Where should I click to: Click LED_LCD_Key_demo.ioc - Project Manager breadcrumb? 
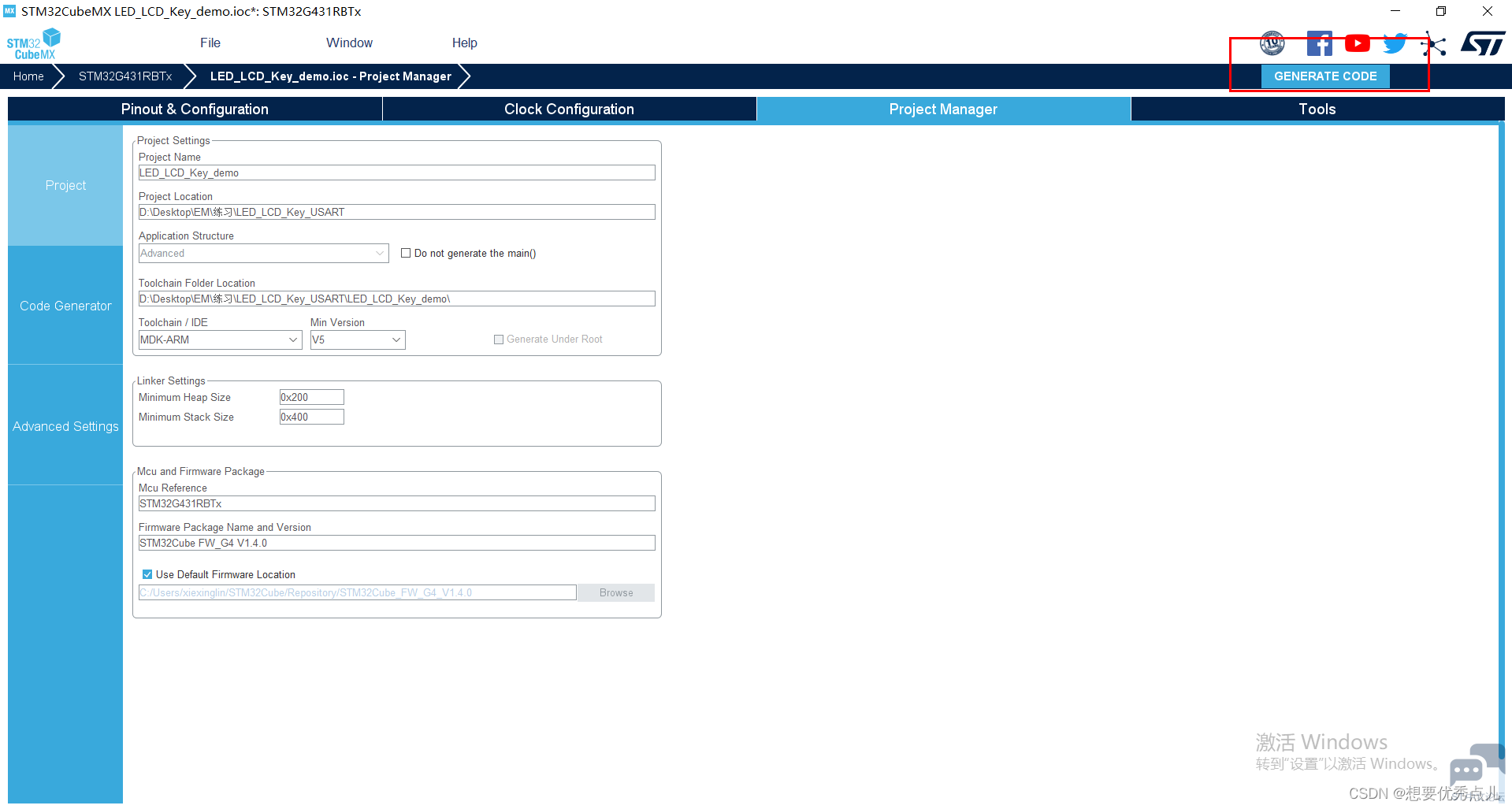click(x=331, y=76)
